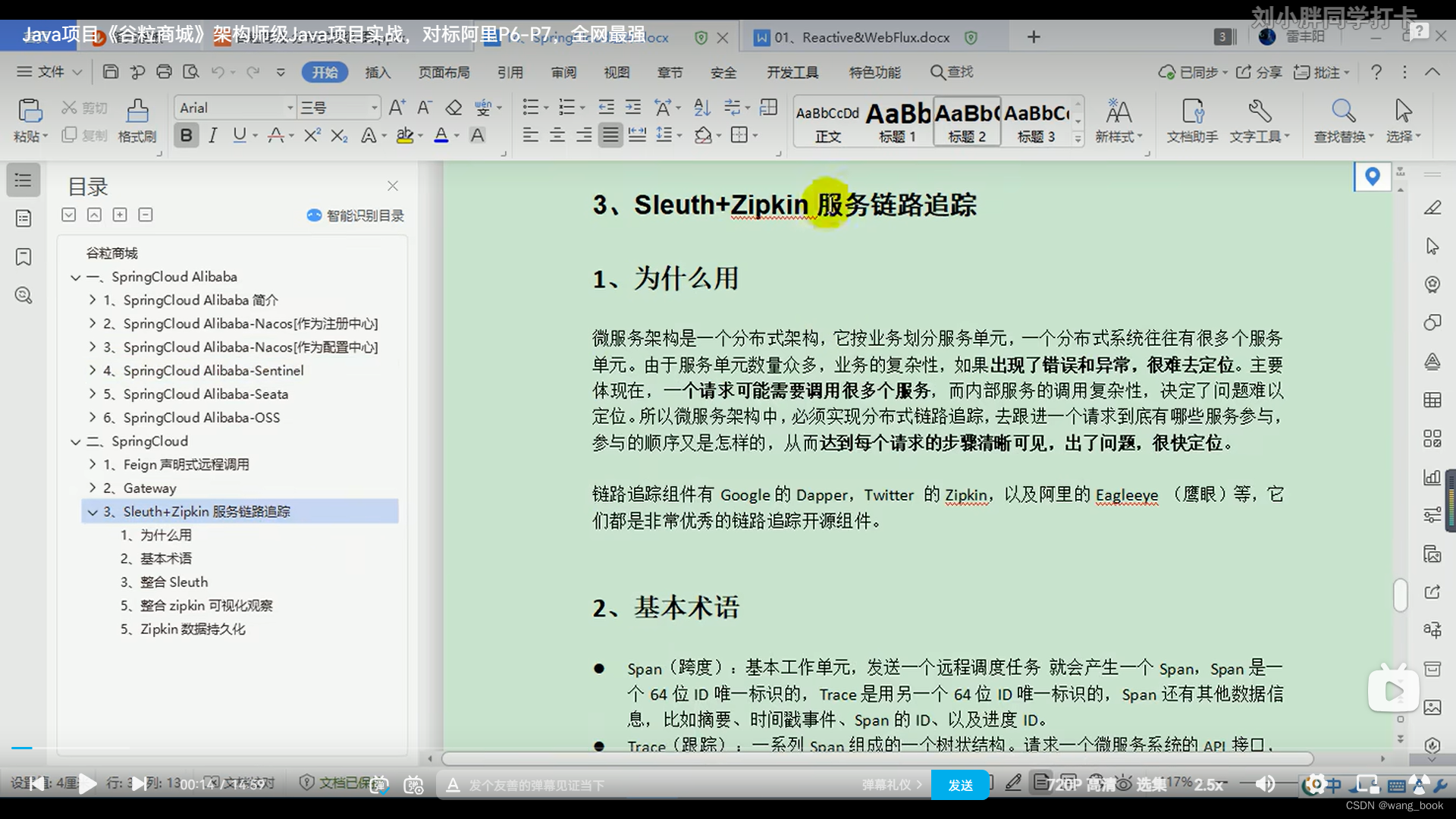
Task: Click the Save document icon
Action: (111, 72)
